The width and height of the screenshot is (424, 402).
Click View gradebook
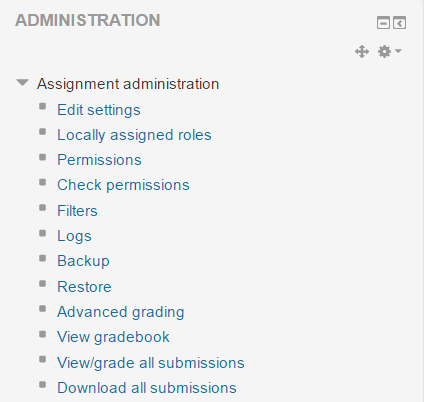tap(113, 337)
